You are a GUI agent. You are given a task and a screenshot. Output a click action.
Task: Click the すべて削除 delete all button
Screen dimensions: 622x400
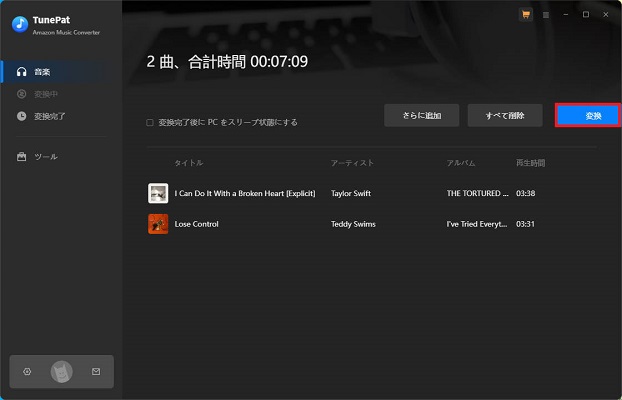[x=505, y=115]
